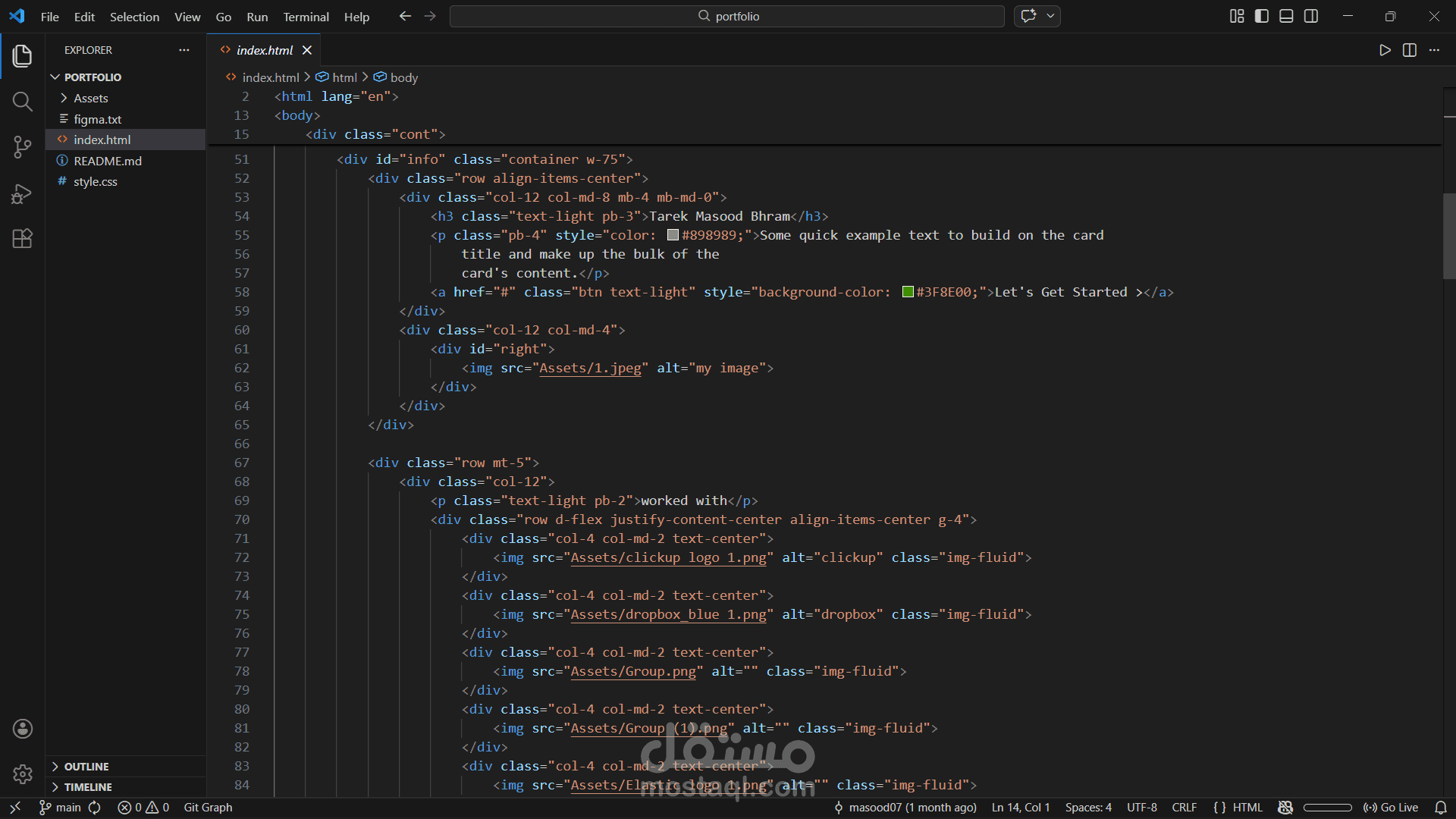Open the Terminal menu
1456x819 pixels.
click(306, 17)
